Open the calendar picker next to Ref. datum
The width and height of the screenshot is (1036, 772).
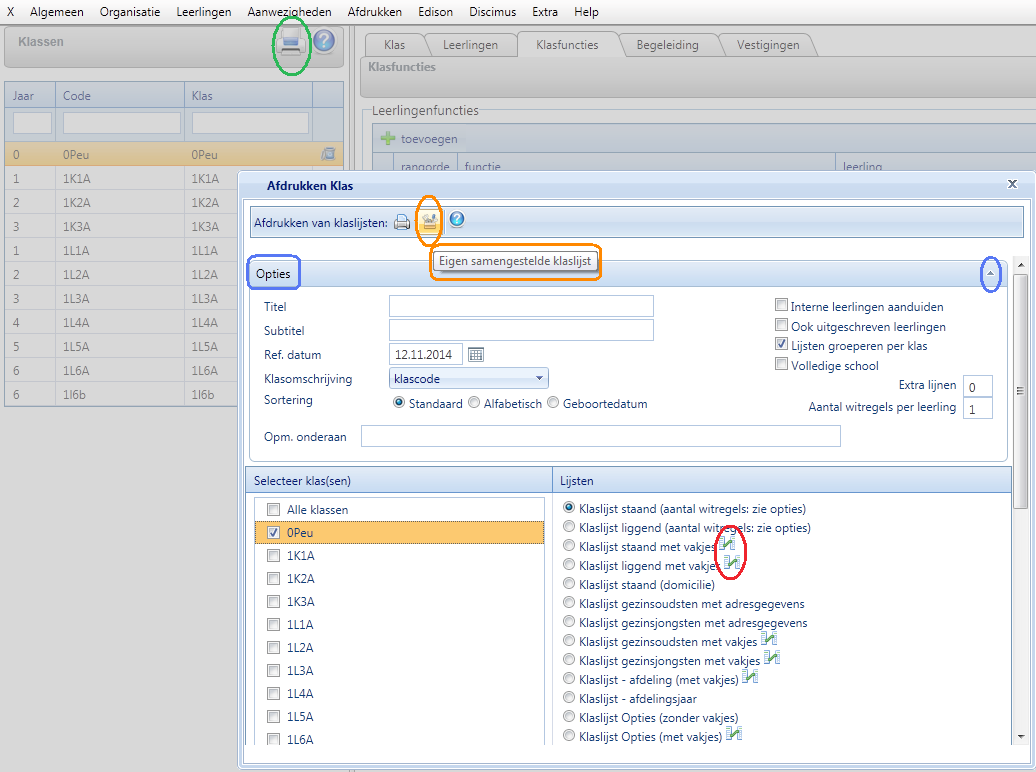pos(476,354)
